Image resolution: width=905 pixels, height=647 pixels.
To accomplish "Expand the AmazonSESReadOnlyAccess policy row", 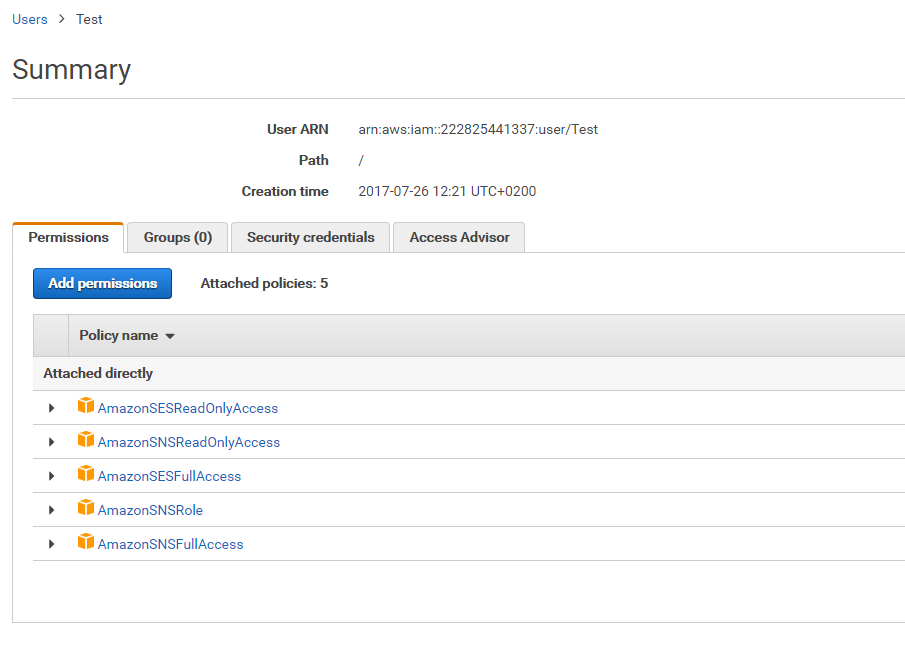I will click(x=51, y=408).
